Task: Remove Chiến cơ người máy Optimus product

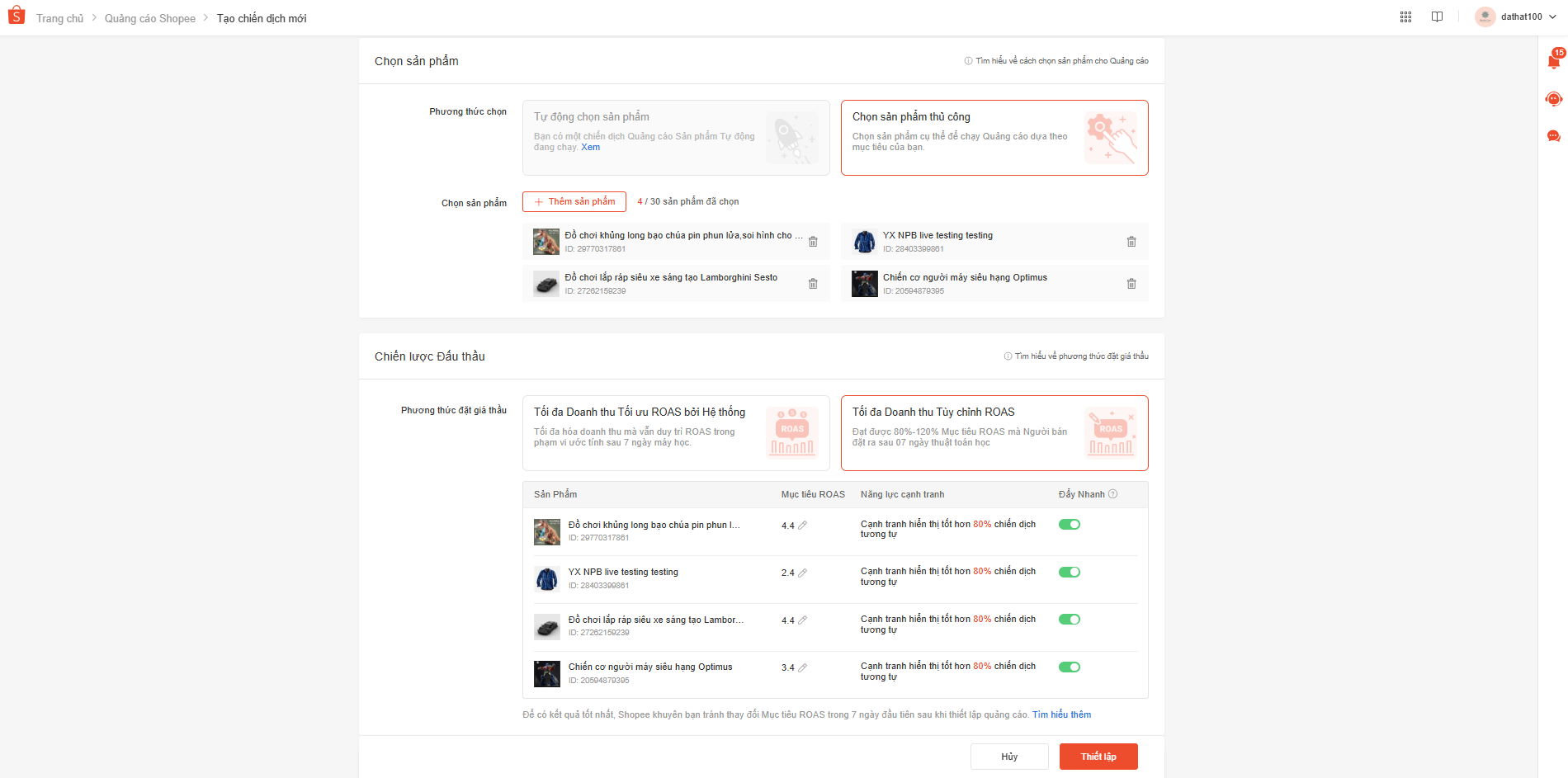Action: click(1131, 284)
